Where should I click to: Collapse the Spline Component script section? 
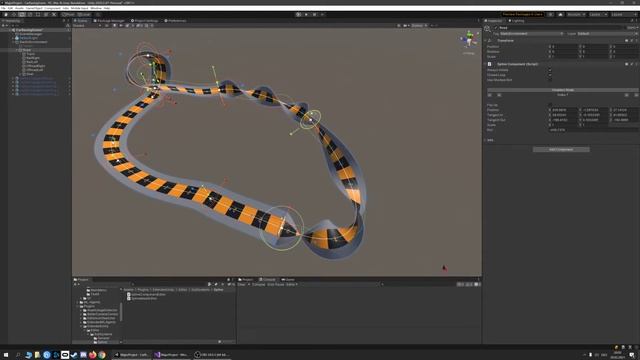pyautogui.click(x=486, y=64)
